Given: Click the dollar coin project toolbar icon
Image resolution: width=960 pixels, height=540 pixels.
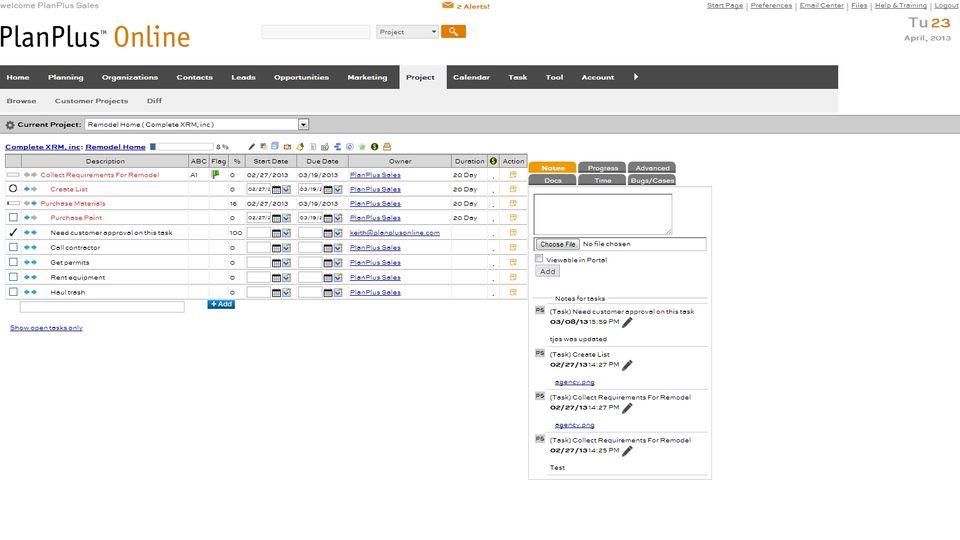Looking at the screenshot, I should (374, 147).
